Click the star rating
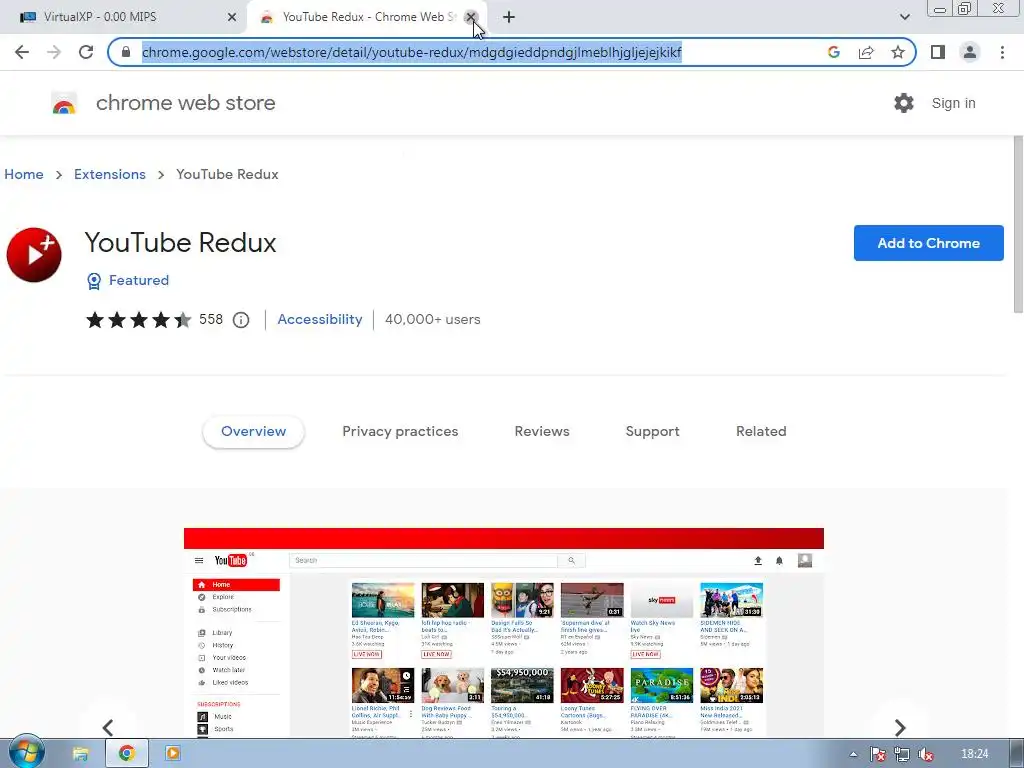This screenshot has width=1024, height=768. (138, 319)
